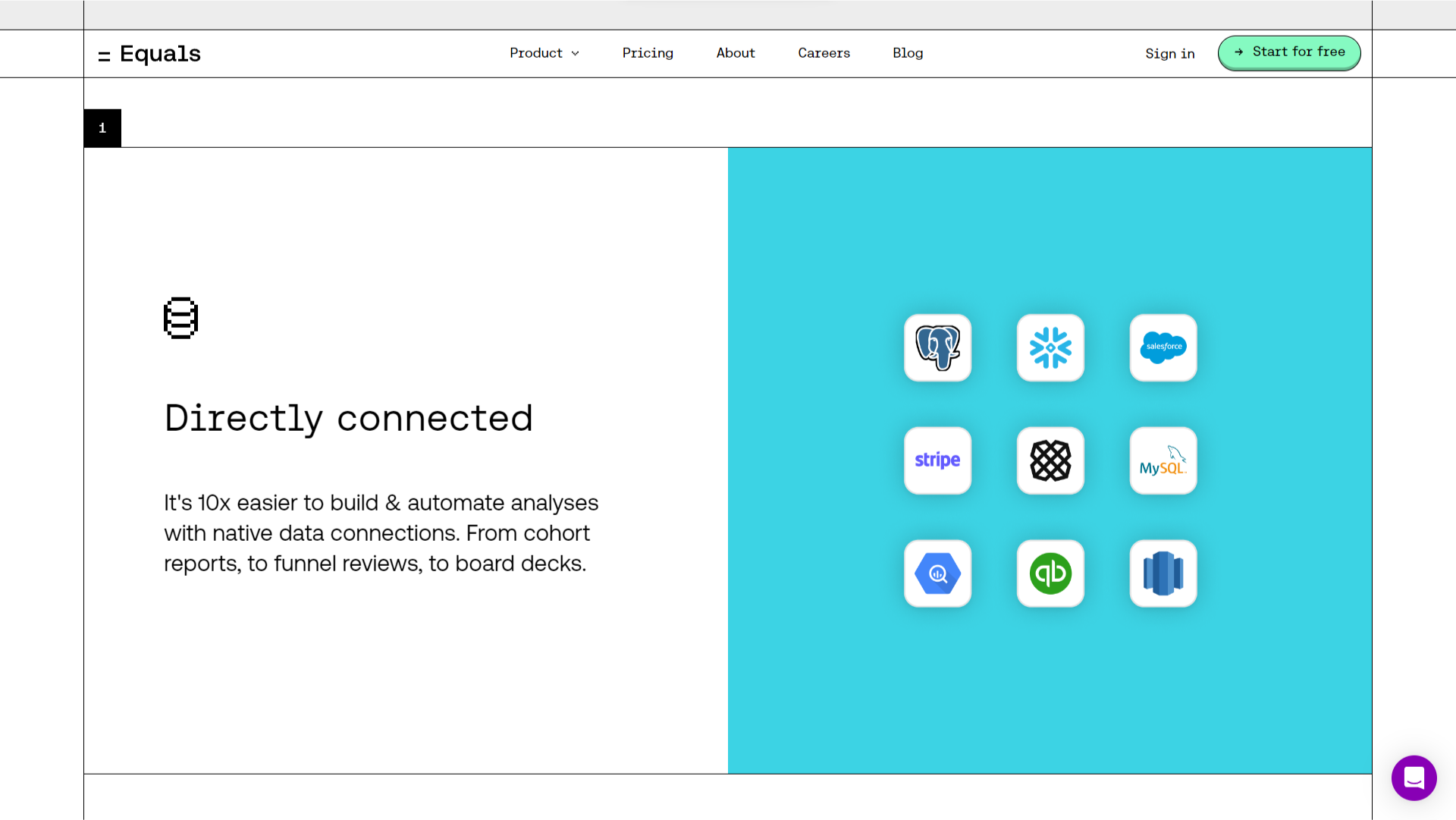Image resolution: width=1456 pixels, height=820 pixels.
Task: Select the Salesforce cloud icon
Action: (1163, 347)
